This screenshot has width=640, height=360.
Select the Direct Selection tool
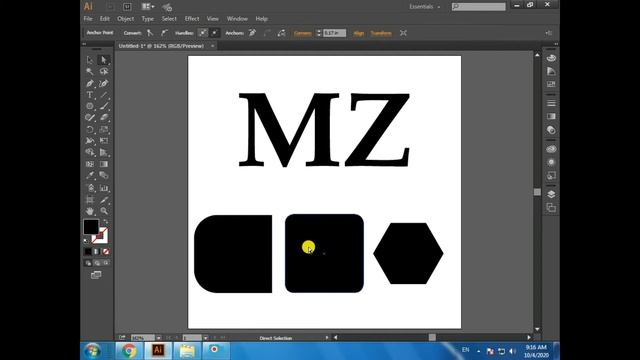[x=104, y=60]
